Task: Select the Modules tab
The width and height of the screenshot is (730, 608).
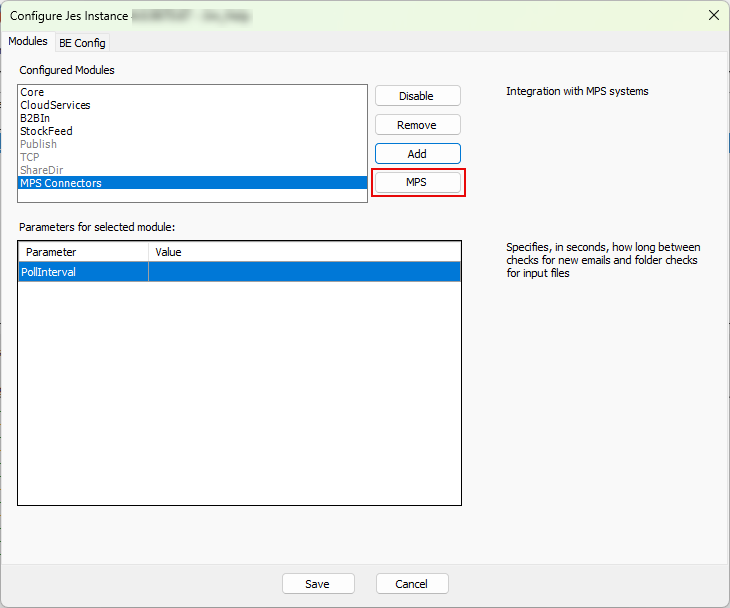Action: (x=28, y=41)
